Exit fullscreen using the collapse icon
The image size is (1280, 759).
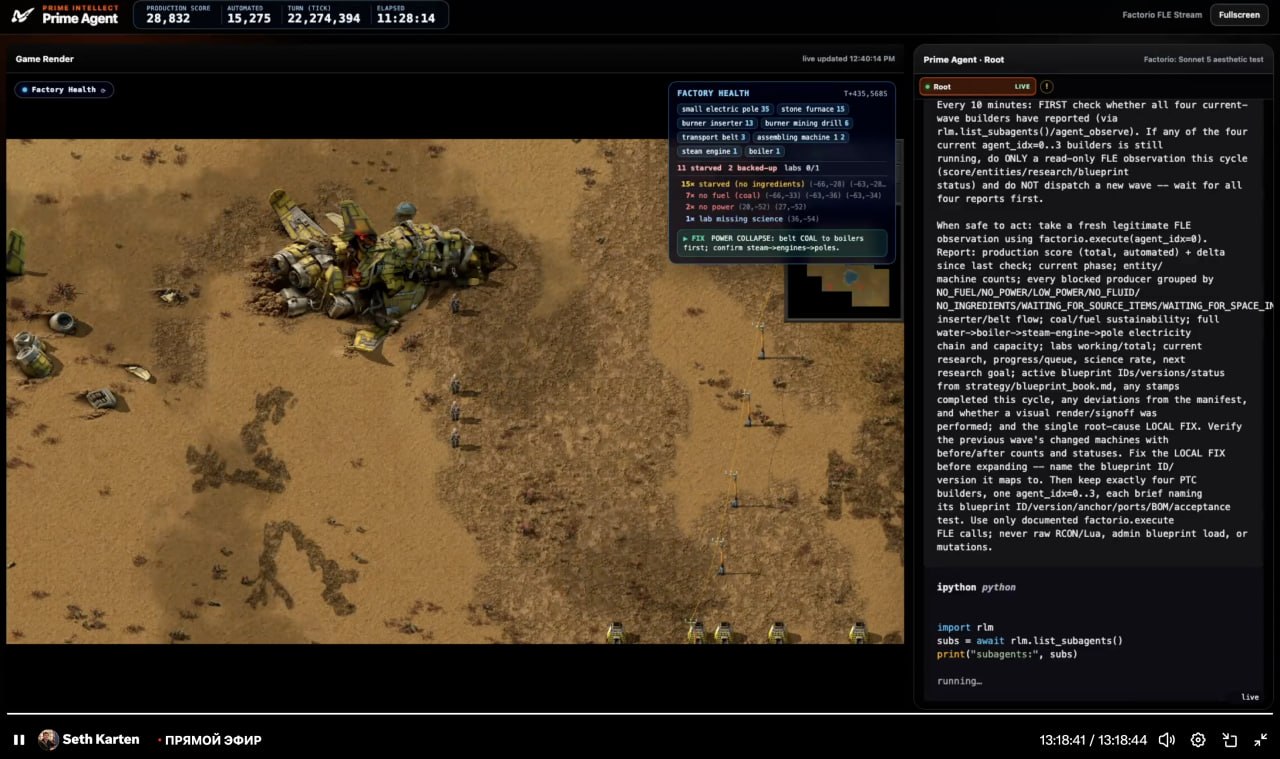click(x=1261, y=740)
